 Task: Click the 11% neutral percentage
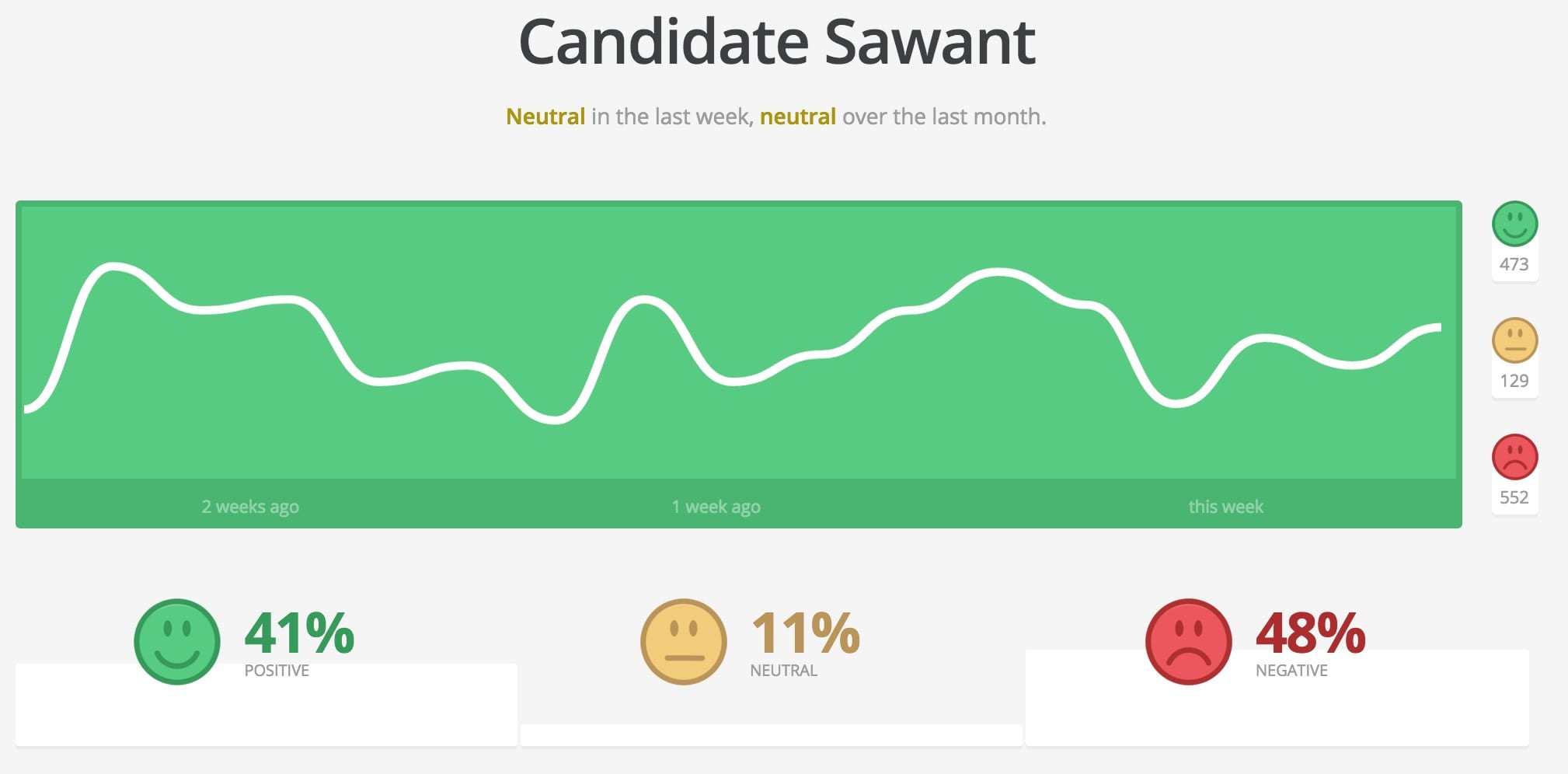806,633
